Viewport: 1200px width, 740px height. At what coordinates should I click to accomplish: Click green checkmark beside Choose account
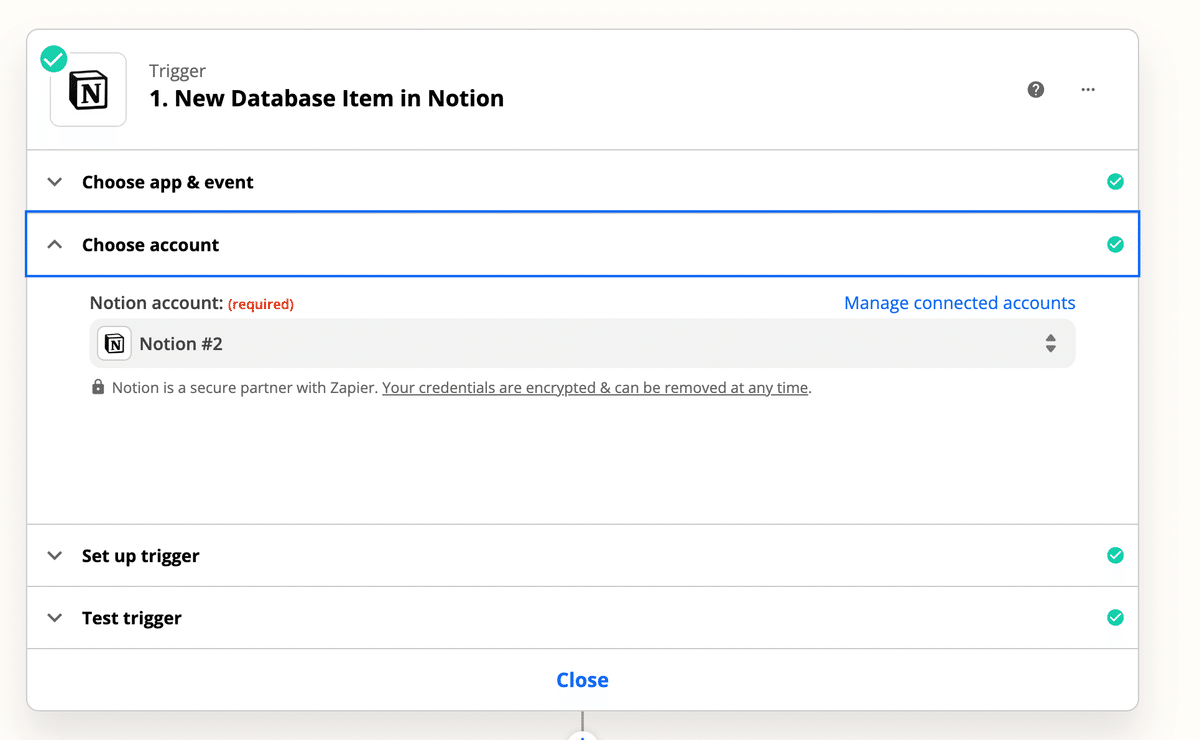tap(1115, 245)
